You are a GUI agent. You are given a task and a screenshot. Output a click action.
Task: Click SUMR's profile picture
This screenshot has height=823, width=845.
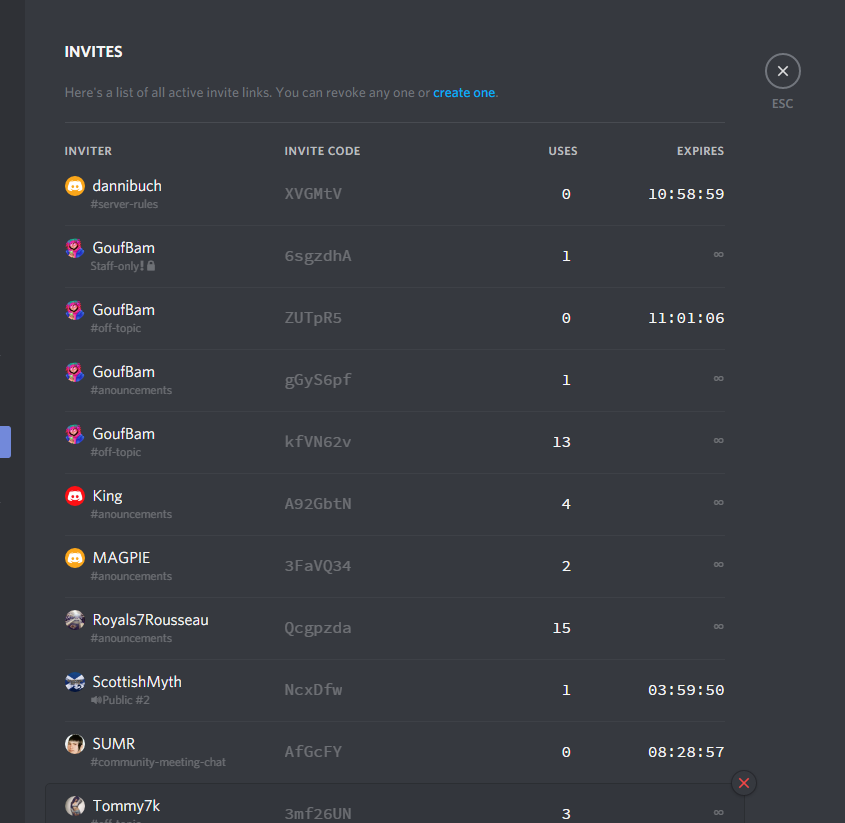click(74, 743)
